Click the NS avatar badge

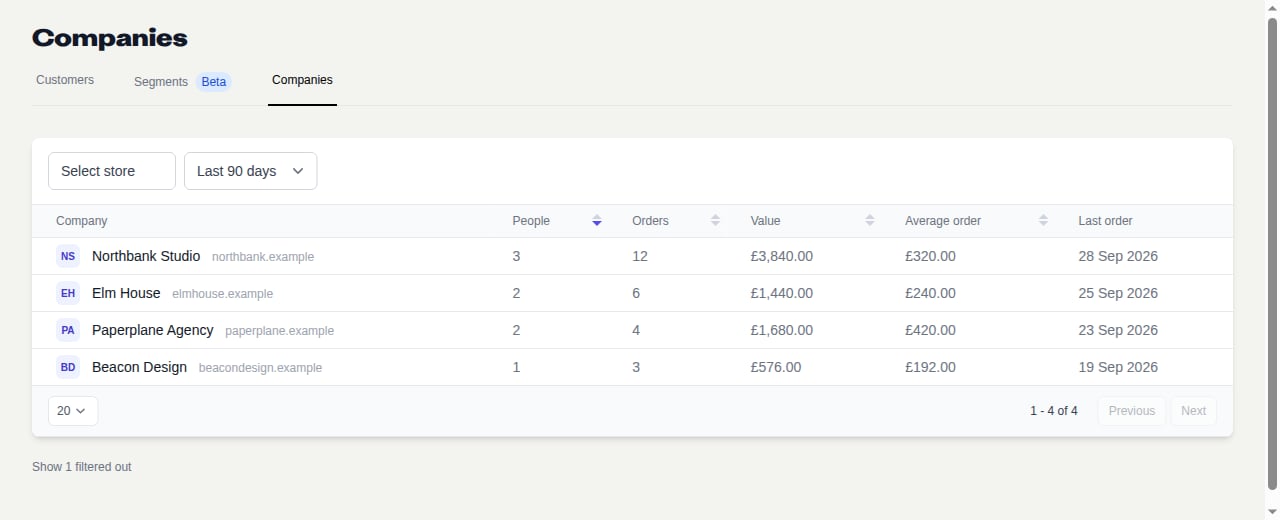point(68,257)
